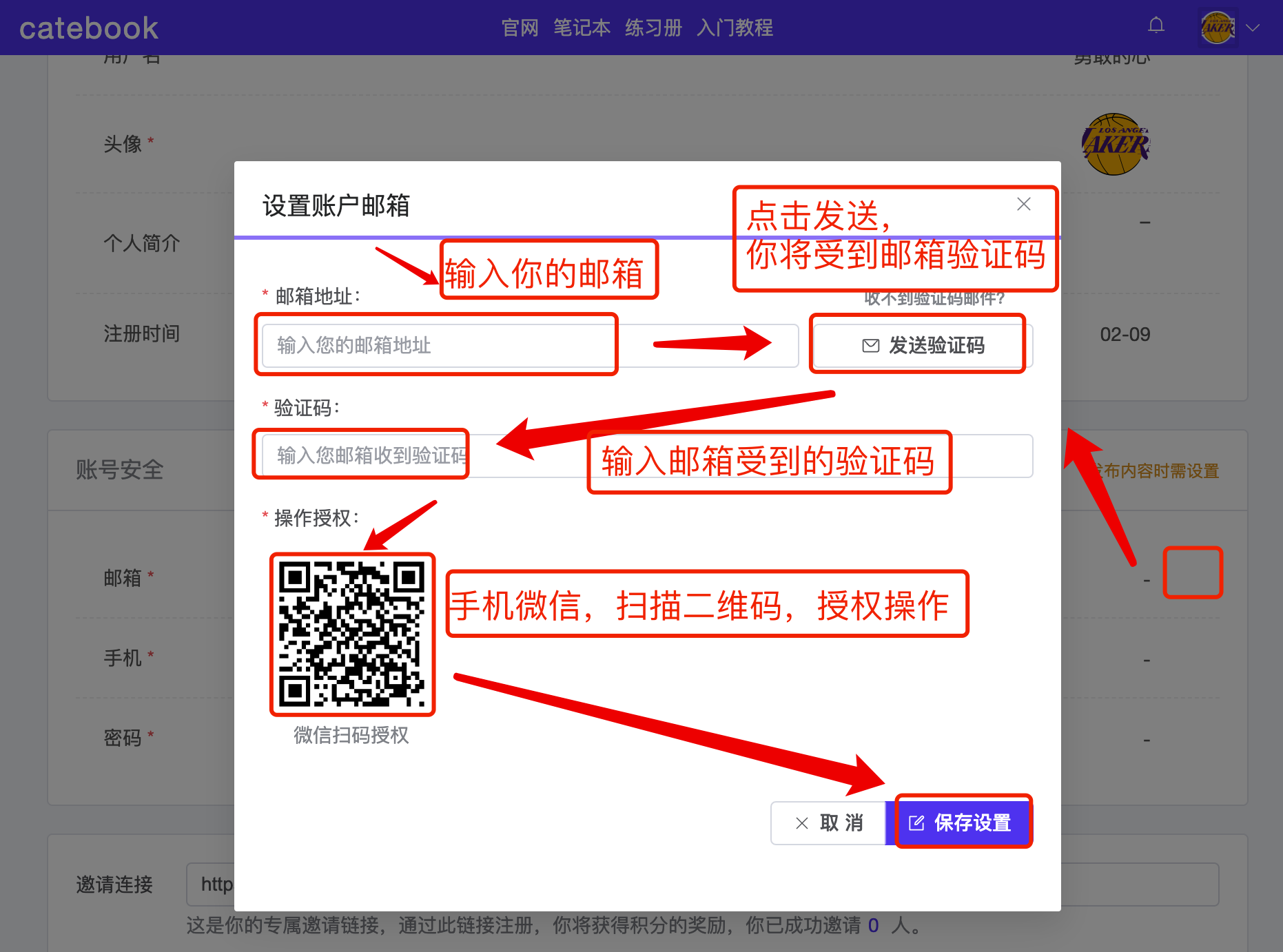Click the 个人简介 row label
This screenshot has width=1283, height=952.
coord(141,242)
